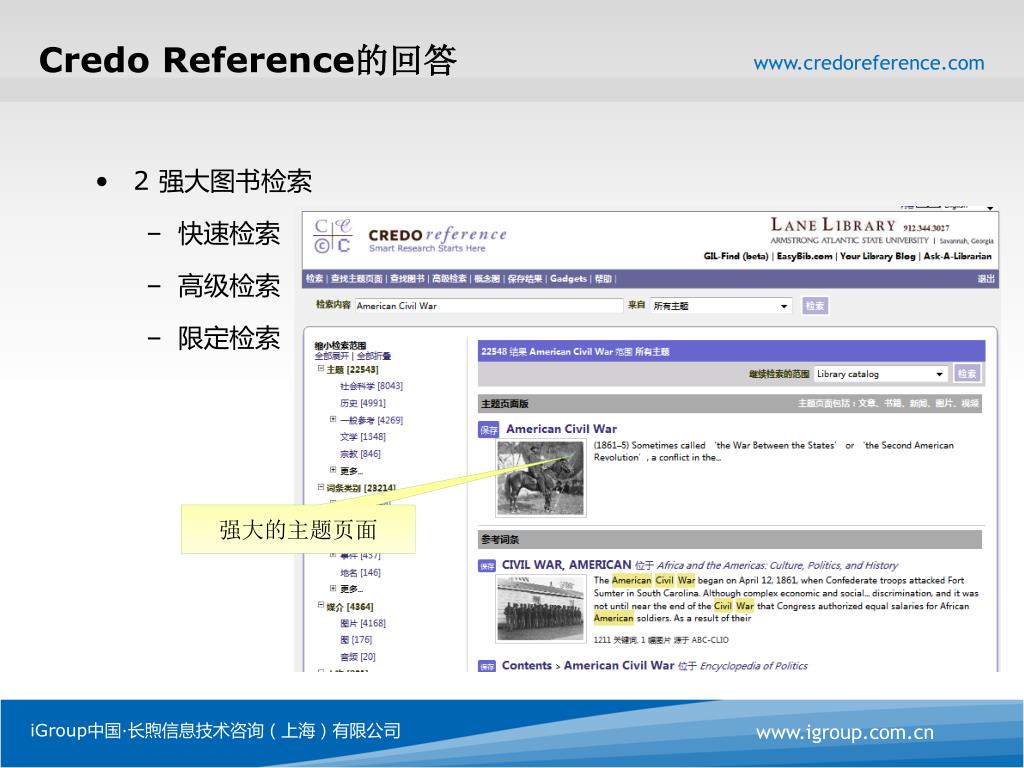This screenshot has height=768, width=1024.
Task: Click the www.igroup.com.cn footer URL
Action: pyautogui.click(x=844, y=733)
